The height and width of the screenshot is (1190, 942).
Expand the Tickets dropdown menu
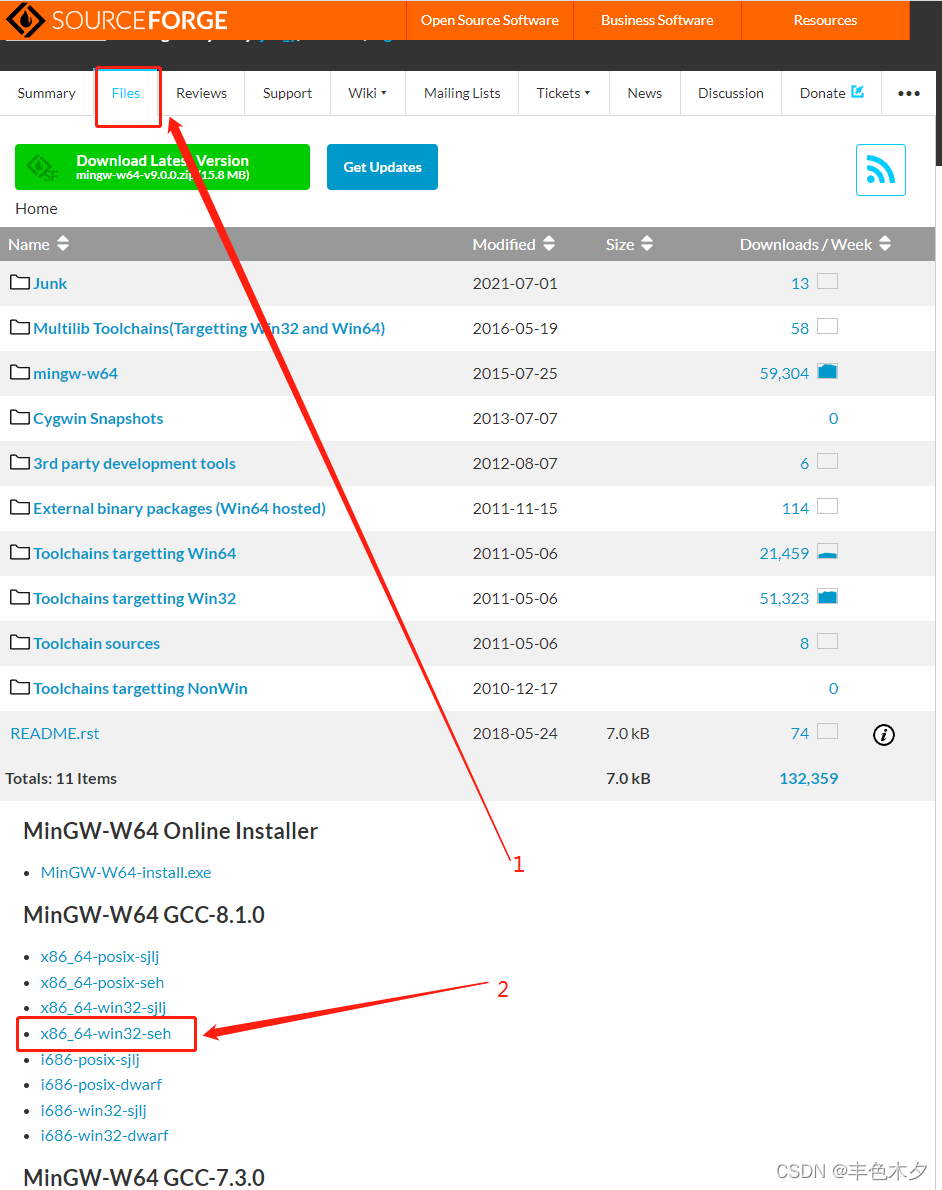tap(563, 93)
